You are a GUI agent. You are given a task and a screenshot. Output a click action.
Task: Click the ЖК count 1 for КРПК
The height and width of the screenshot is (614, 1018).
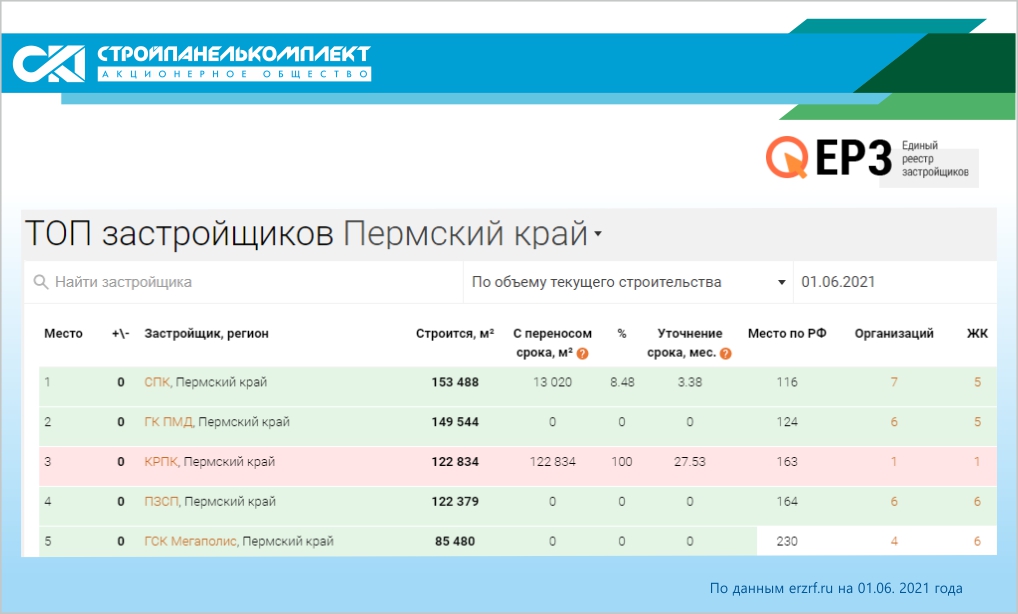click(x=977, y=462)
